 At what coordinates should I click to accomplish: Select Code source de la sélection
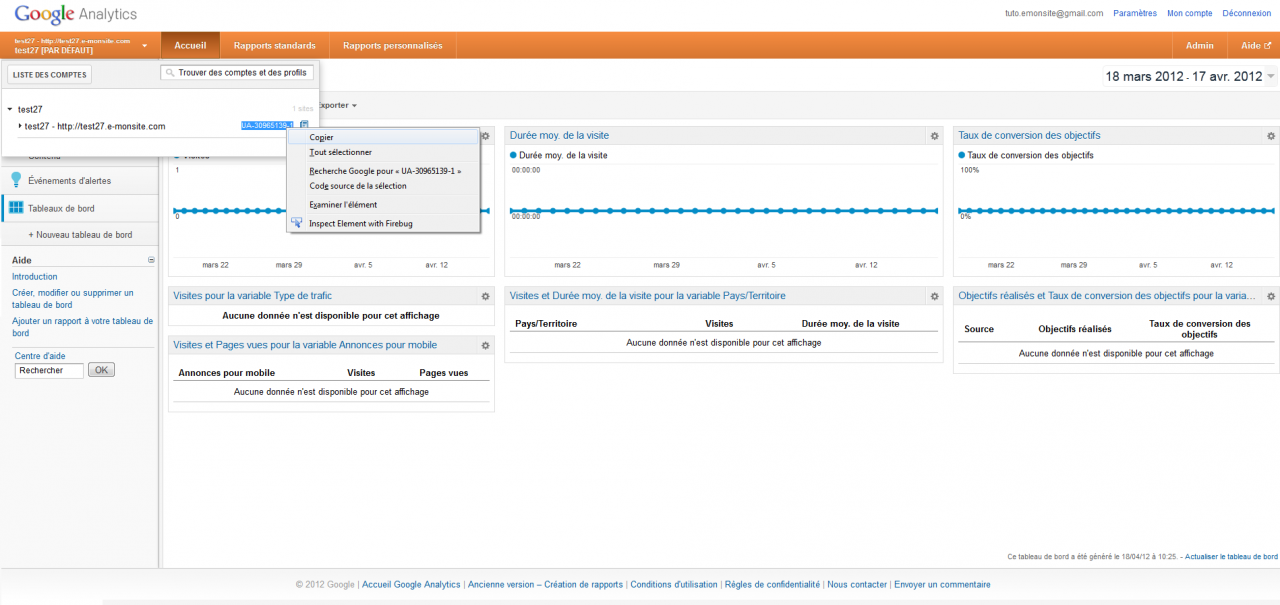[x=383, y=186]
